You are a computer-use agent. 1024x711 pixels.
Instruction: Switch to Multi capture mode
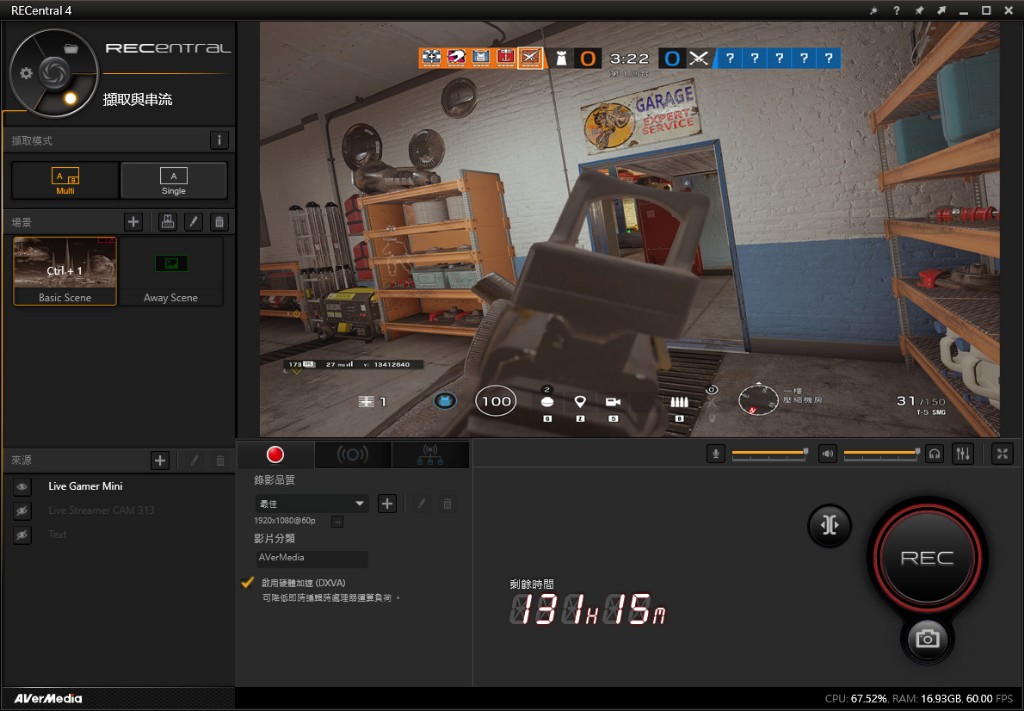coord(65,180)
